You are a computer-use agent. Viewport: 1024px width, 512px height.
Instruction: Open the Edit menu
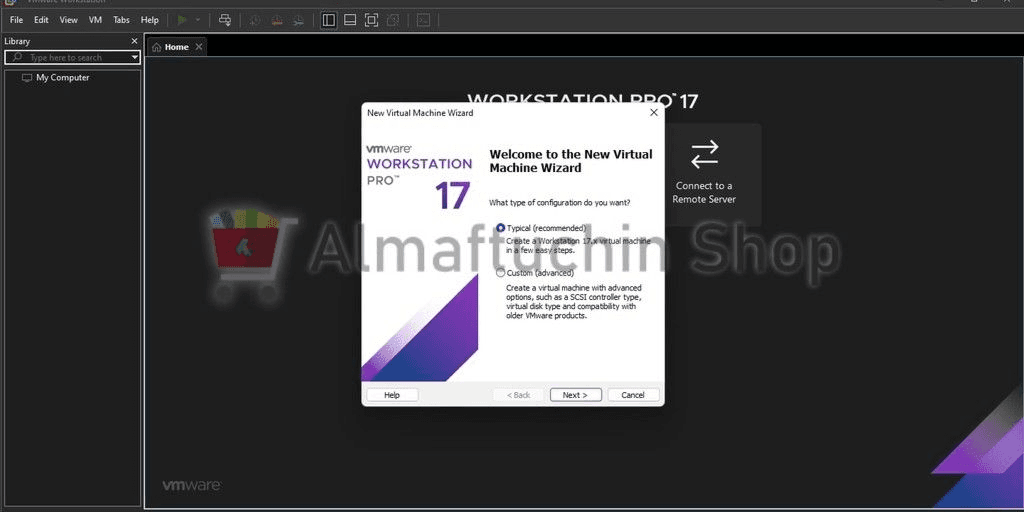(x=41, y=20)
